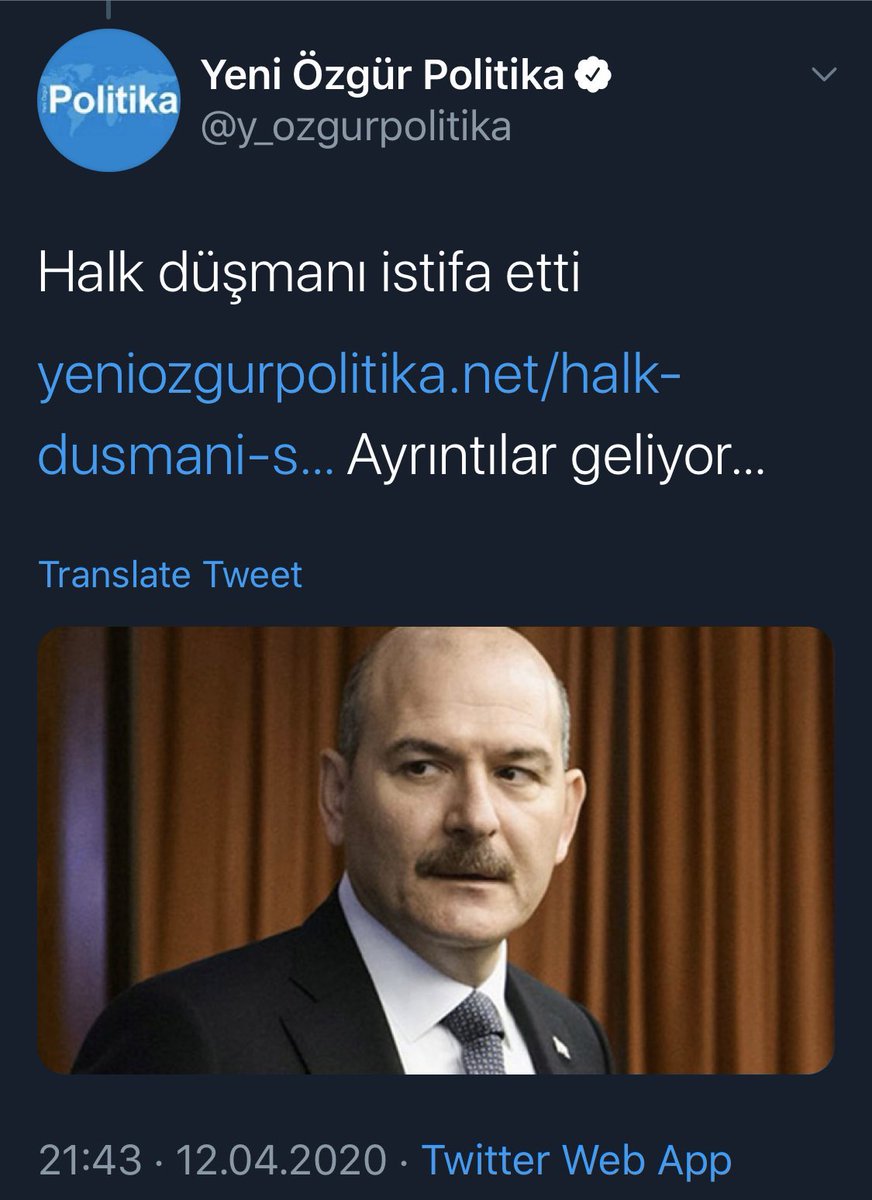This screenshot has height=1200, width=872.
Task: Open the blue Politika profile avatar
Action: pos(109,100)
